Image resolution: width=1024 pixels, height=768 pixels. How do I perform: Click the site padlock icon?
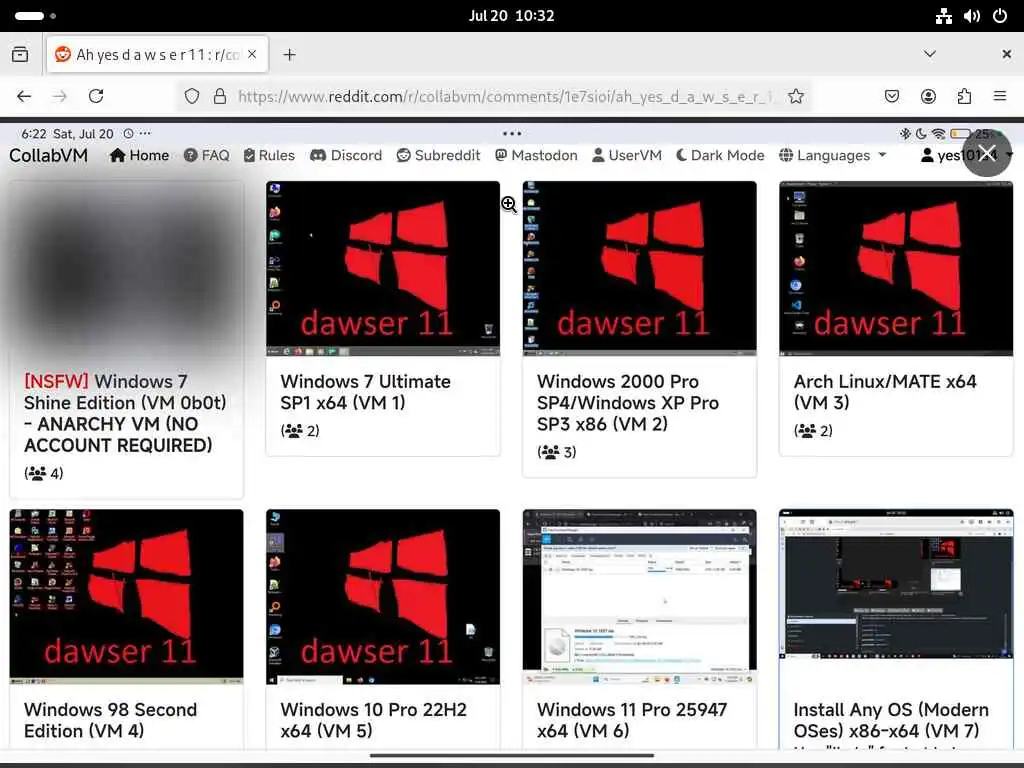tap(220, 96)
